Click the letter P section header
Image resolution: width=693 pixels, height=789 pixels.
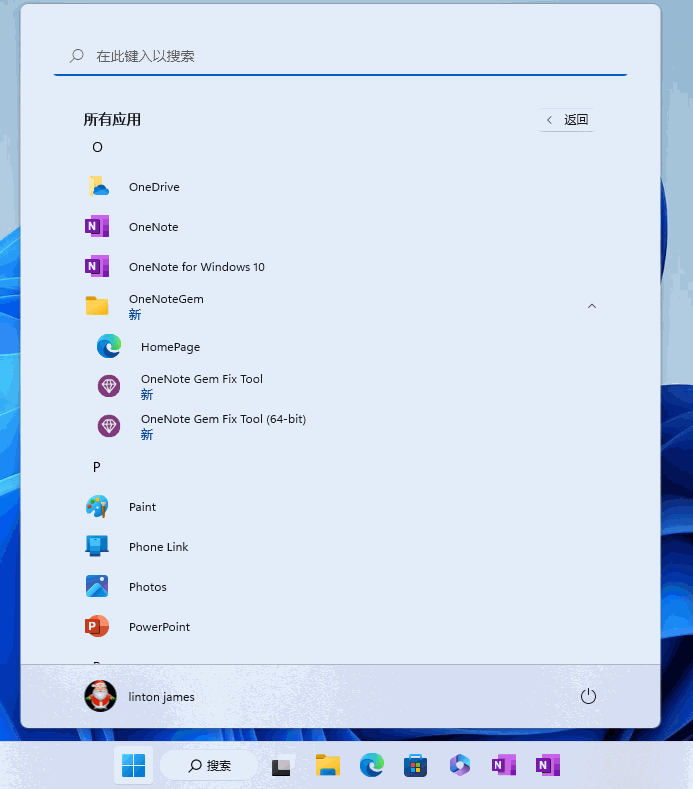pos(97,467)
